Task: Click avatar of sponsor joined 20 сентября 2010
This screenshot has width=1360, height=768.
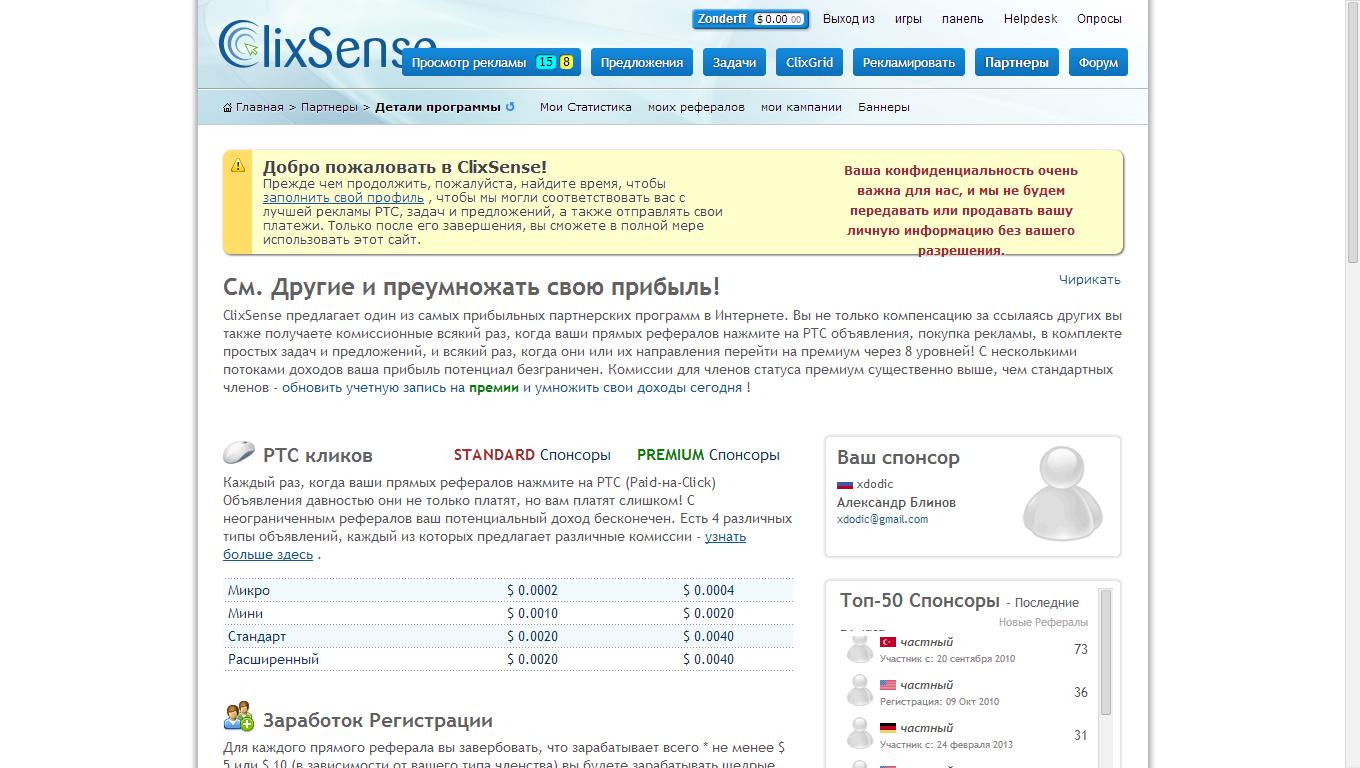Action: (x=859, y=649)
